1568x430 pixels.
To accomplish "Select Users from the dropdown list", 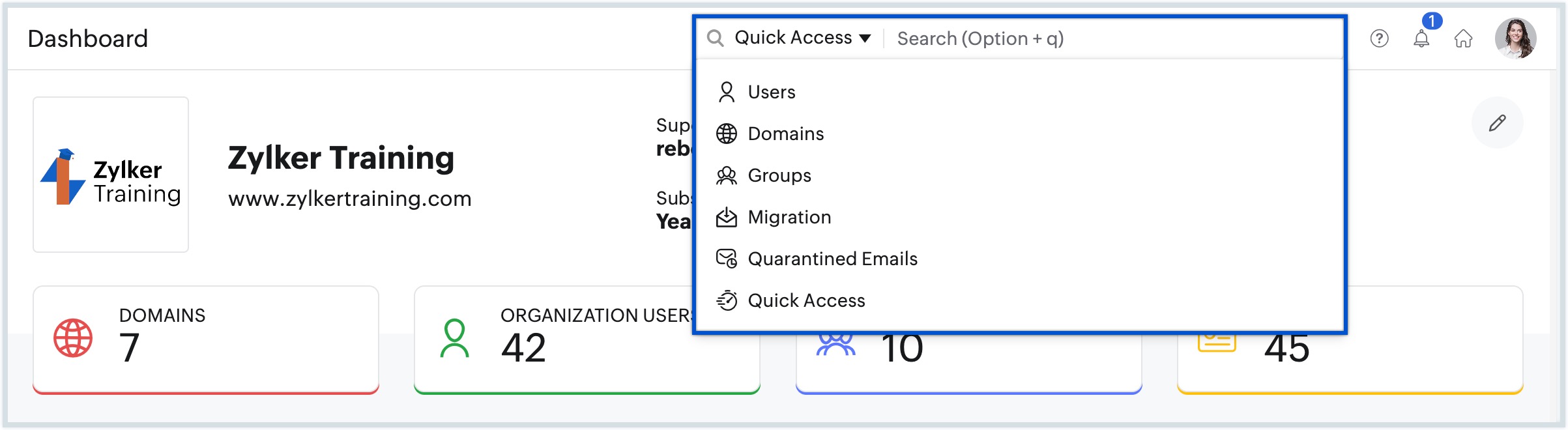I will click(772, 93).
